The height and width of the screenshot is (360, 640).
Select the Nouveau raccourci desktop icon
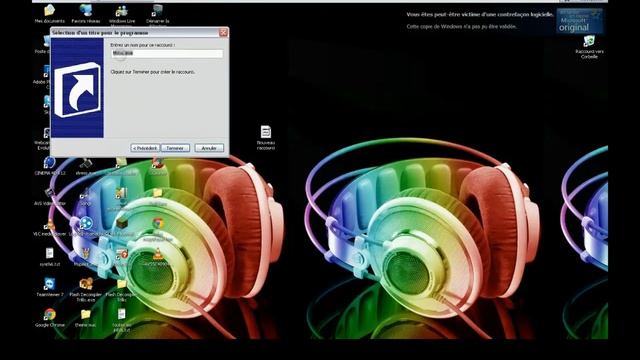point(266,138)
